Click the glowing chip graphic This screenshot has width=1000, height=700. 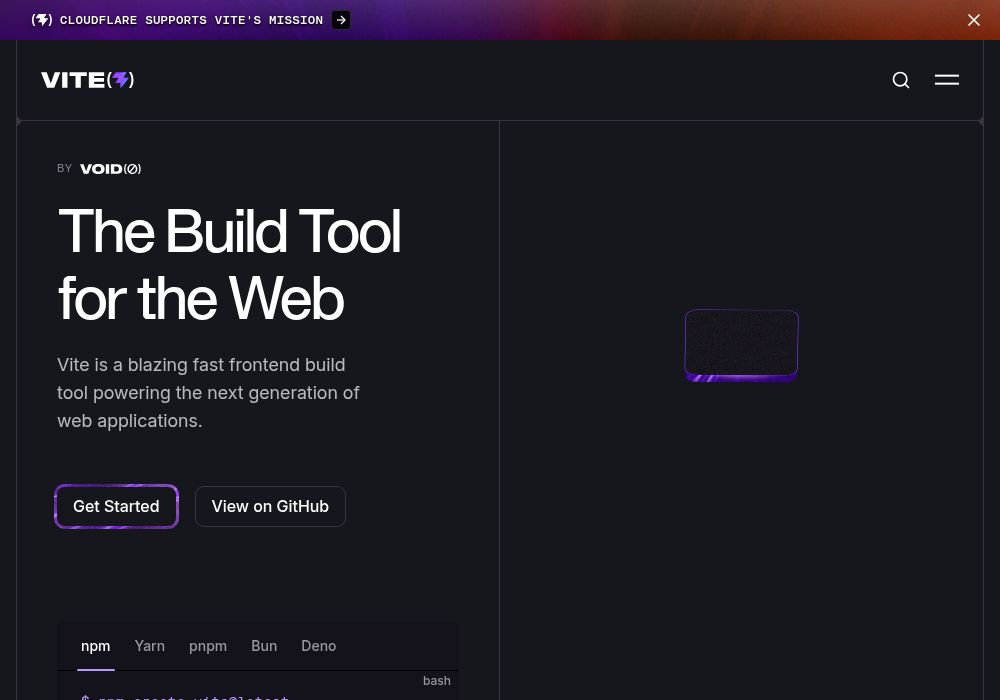[741, 346]
